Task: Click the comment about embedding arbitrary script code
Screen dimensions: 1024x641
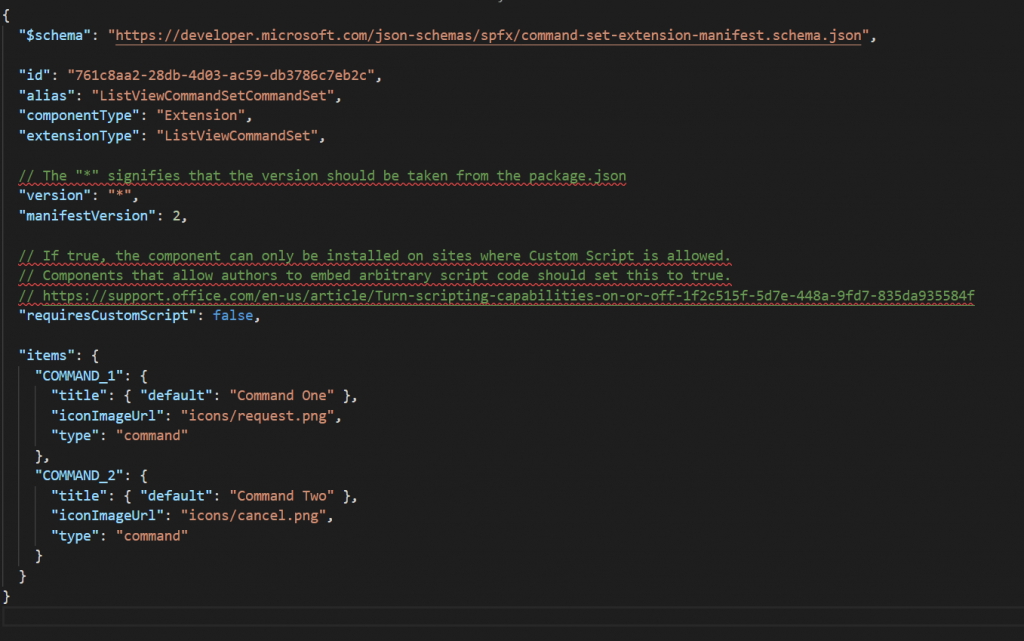Action: 375,275
